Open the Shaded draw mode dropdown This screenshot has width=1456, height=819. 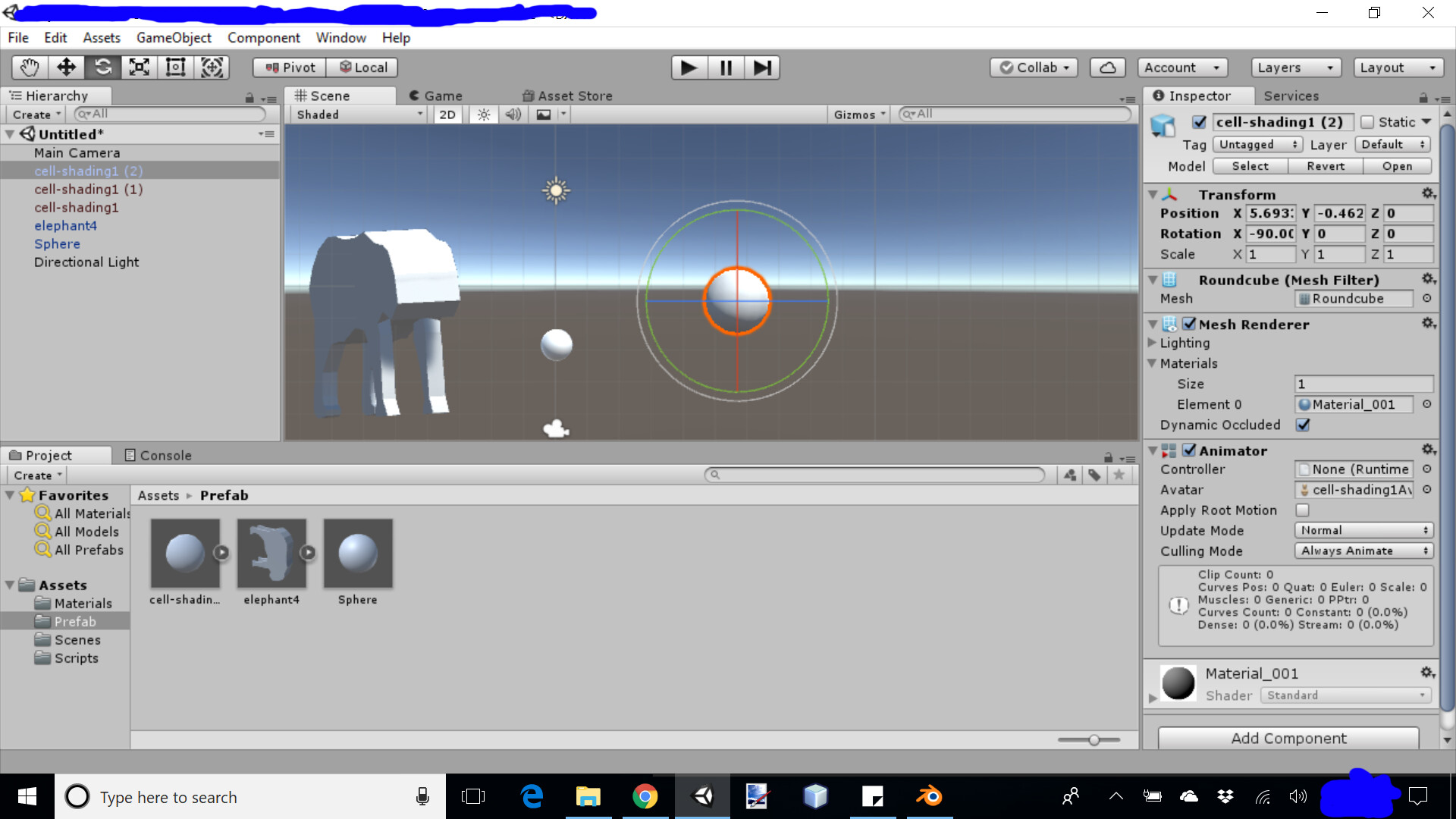[356, 115]
